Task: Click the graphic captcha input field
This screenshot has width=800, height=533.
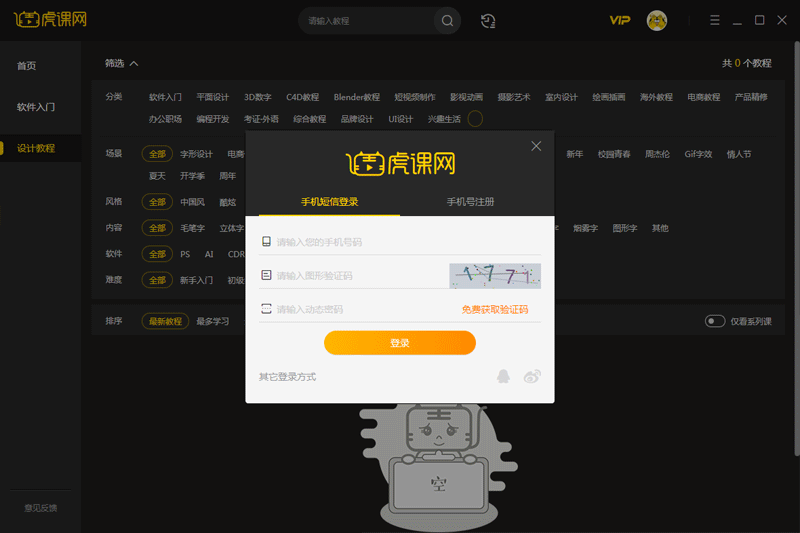Action: pyautogui.click(x=353, y=276)
